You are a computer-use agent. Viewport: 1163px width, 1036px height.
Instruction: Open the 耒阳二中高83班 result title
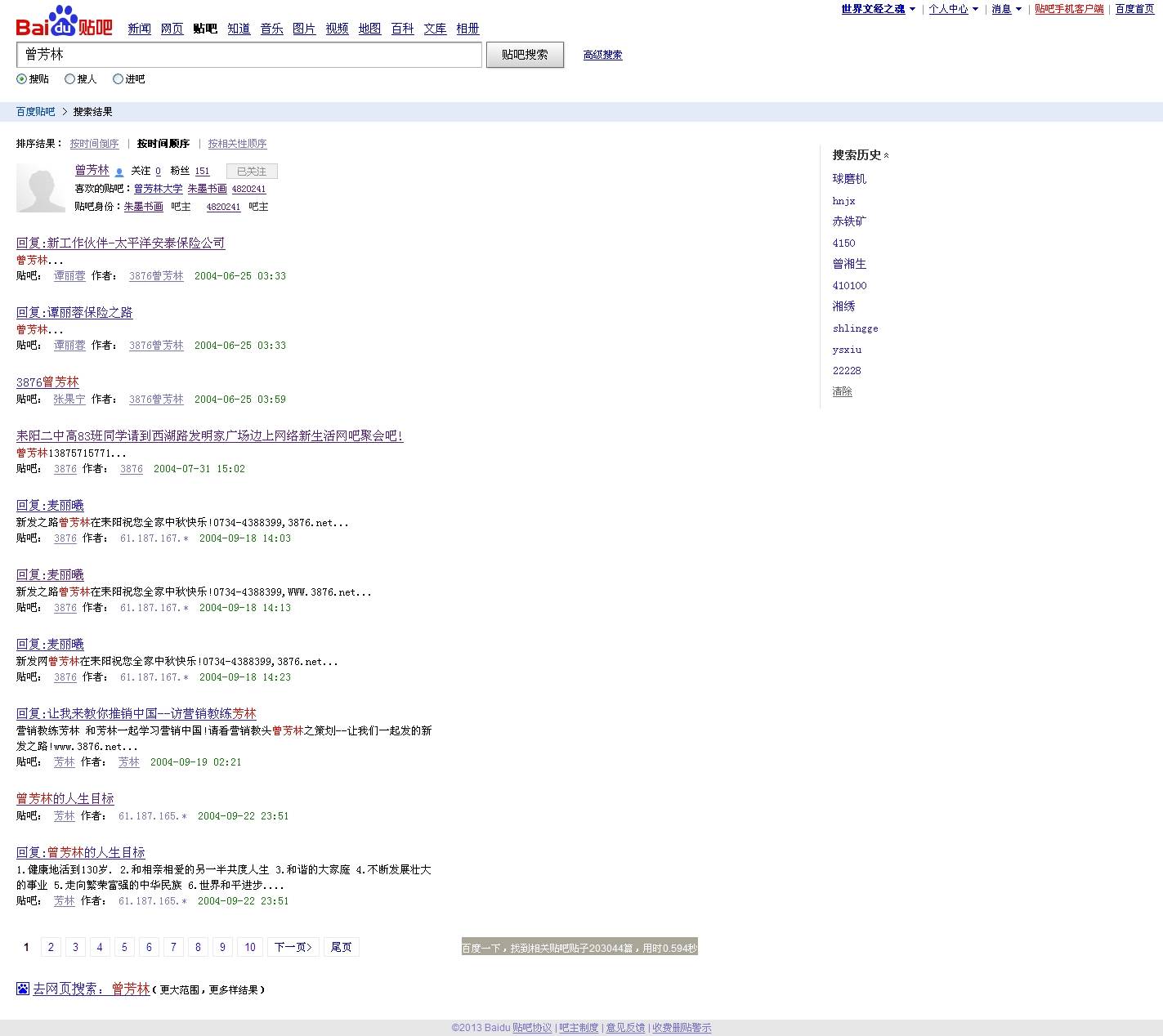point(210,435)
